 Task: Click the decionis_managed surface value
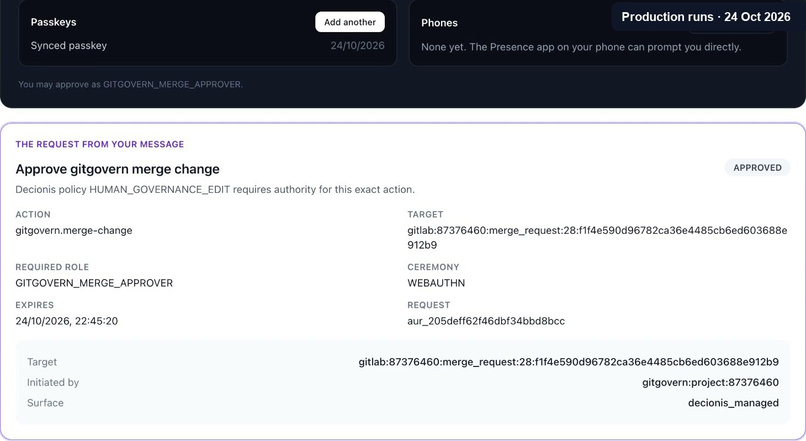coord(733,403)
